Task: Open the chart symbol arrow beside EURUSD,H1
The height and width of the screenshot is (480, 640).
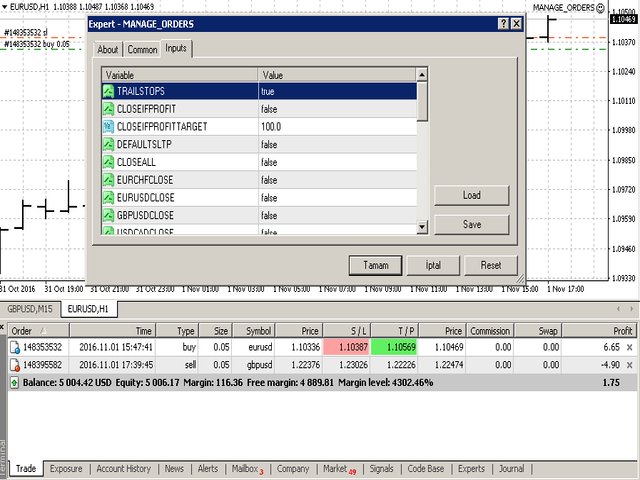Action: pos(4,7)
